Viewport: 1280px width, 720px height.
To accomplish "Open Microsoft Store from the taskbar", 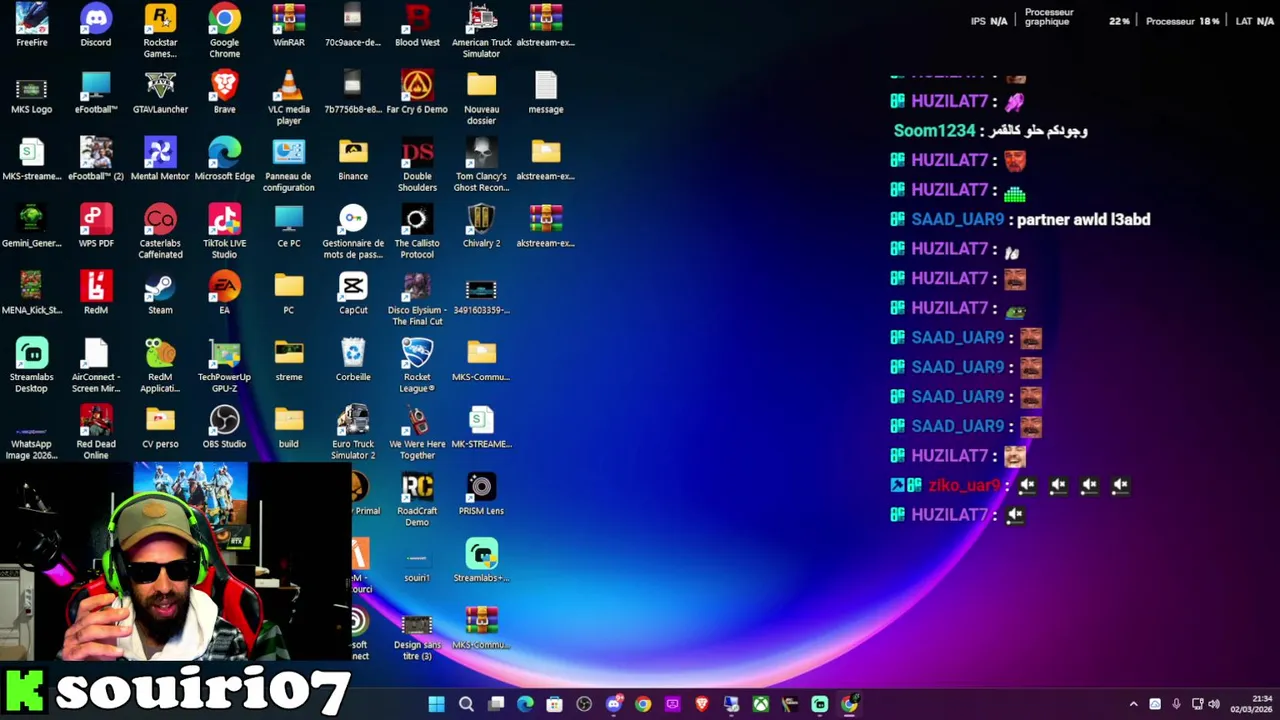I will tap(555, 704).
